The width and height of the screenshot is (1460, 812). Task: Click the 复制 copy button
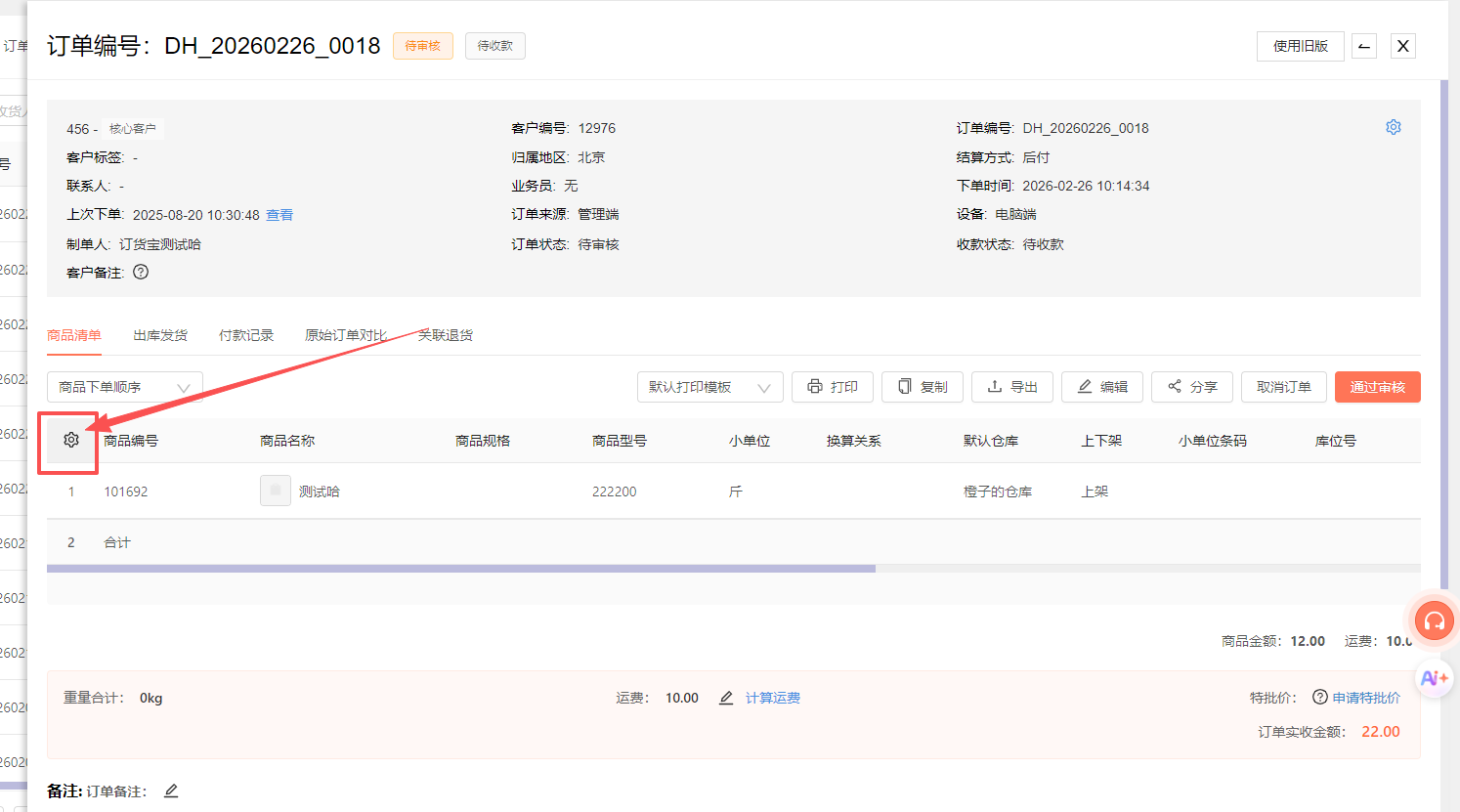tap(923, 387)
